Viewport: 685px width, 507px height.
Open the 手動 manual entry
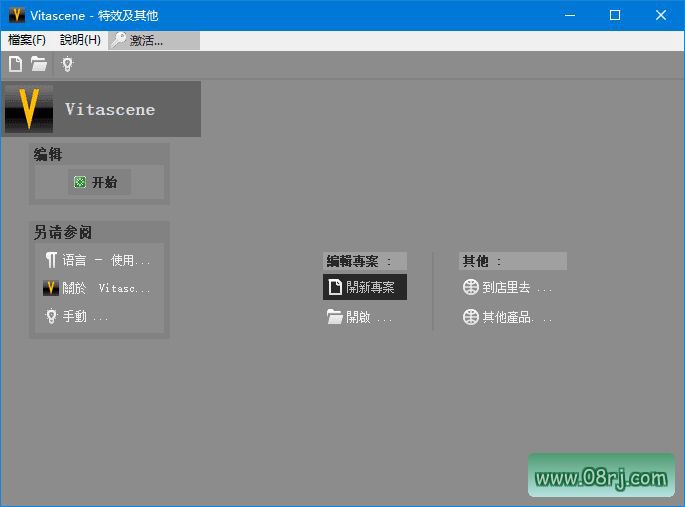point(76,316)
